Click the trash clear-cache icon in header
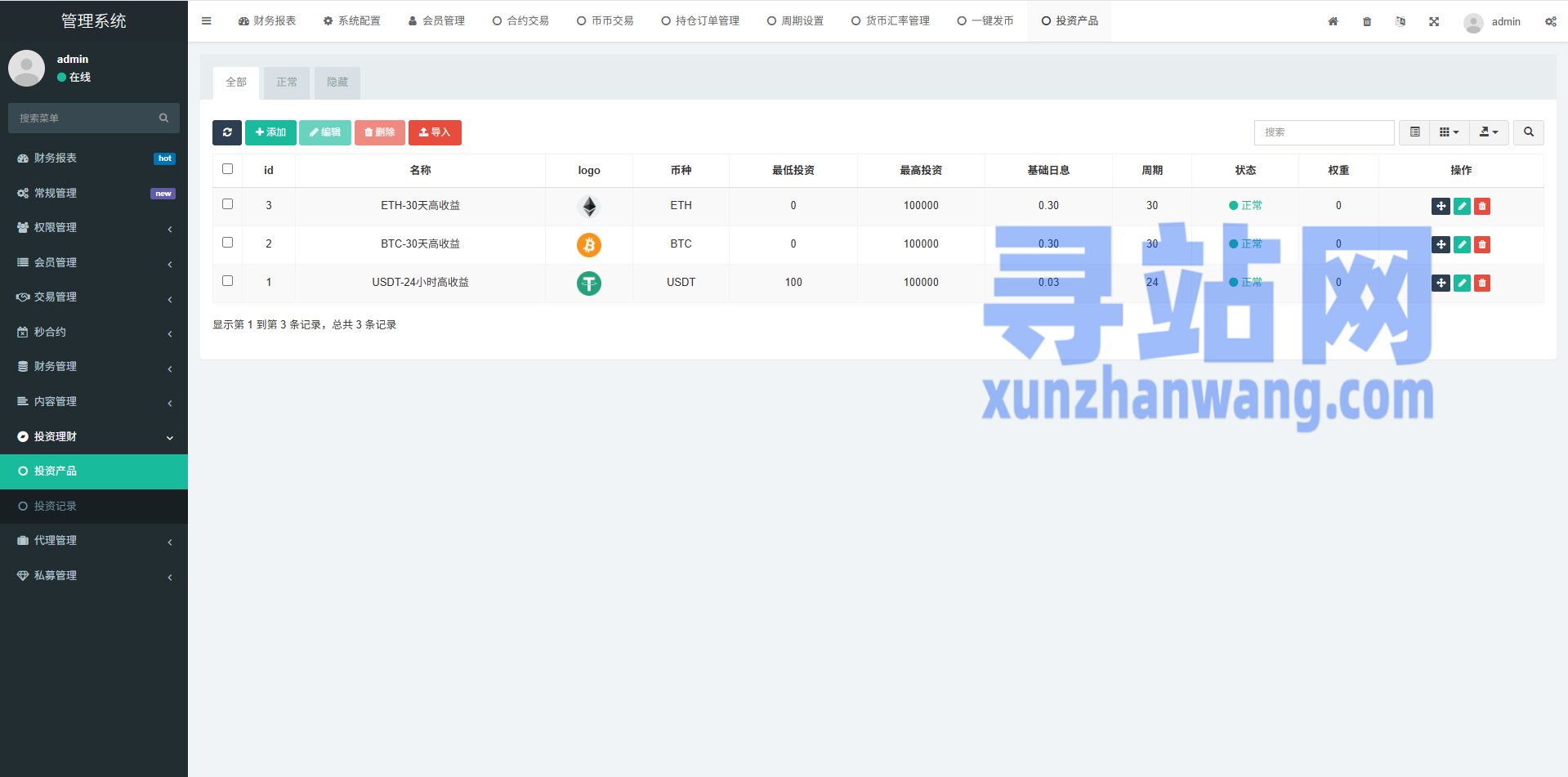 click(1367, 21)
